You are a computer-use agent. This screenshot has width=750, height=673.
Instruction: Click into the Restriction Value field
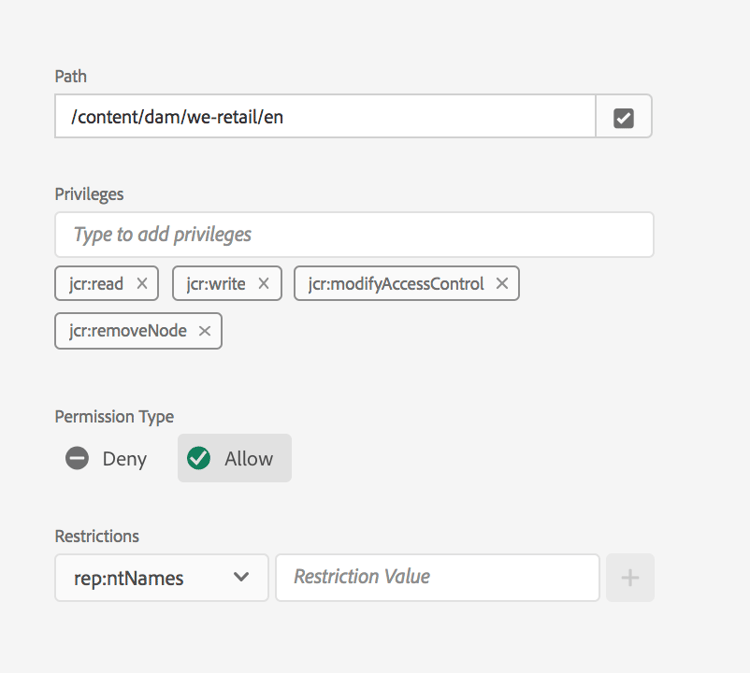(437, 578)
